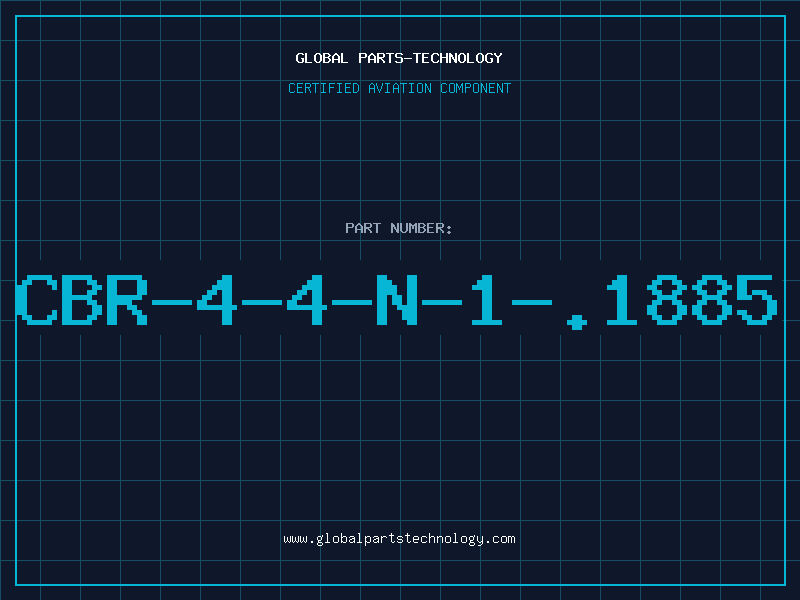Select the letter N in part number
Viewport: 800px width, 600px height.
coord(397,299)
